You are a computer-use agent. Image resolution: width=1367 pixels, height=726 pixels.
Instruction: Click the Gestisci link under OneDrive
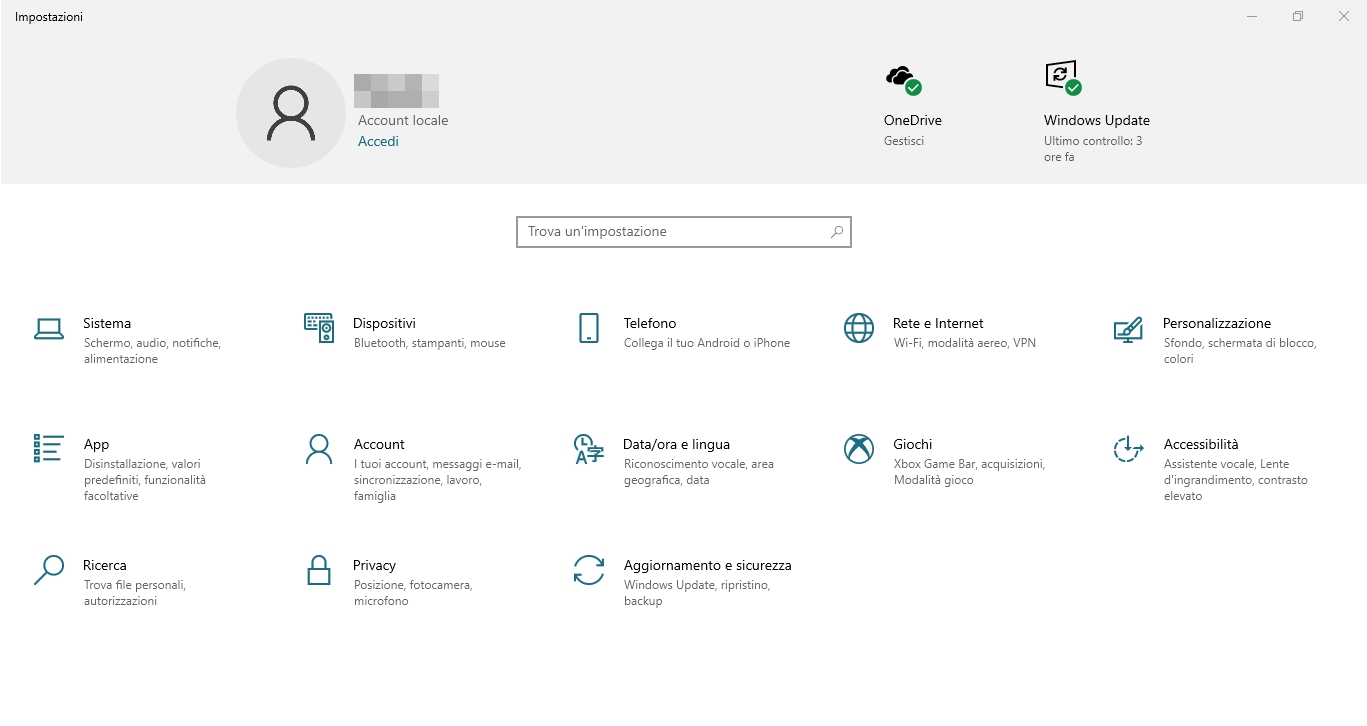click(x=904, y=141)
